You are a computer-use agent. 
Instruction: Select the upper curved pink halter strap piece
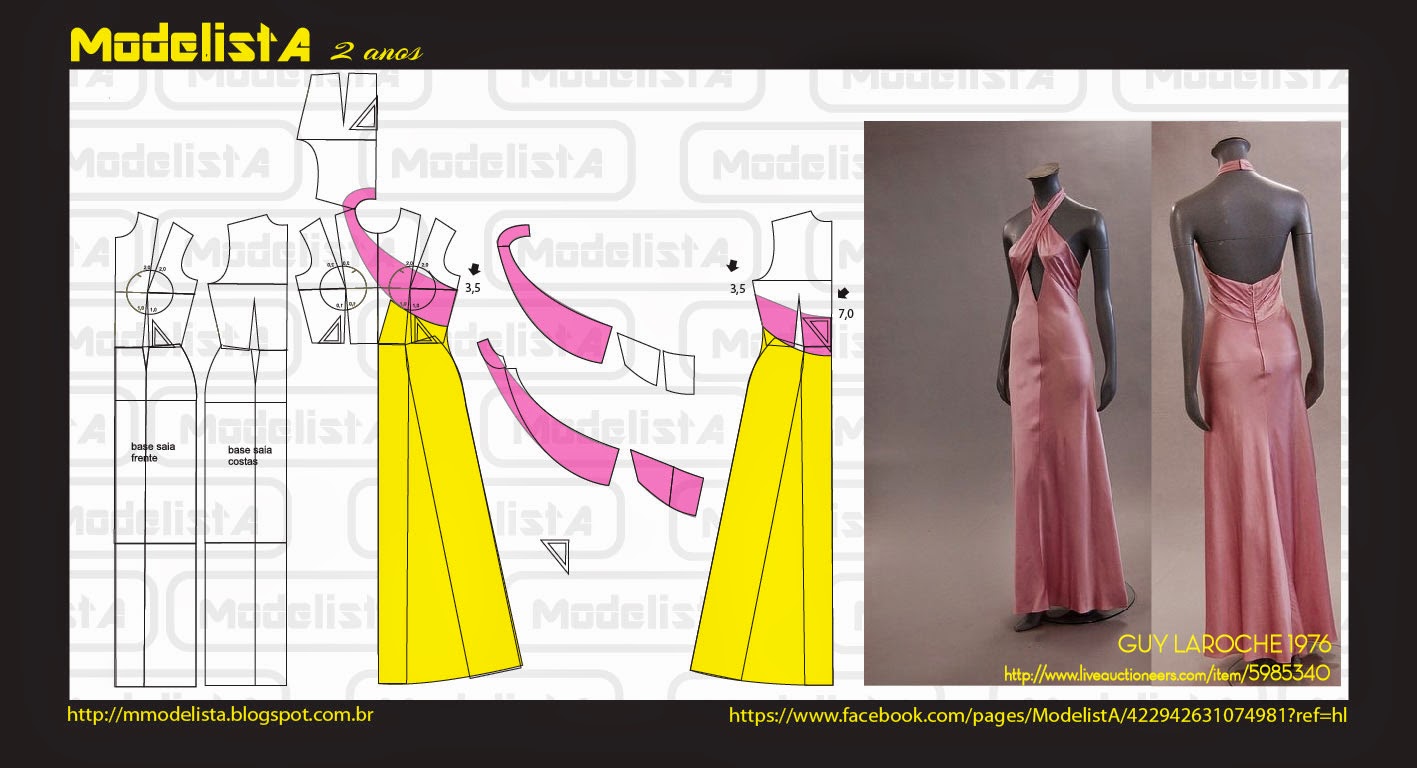point(550,295)
